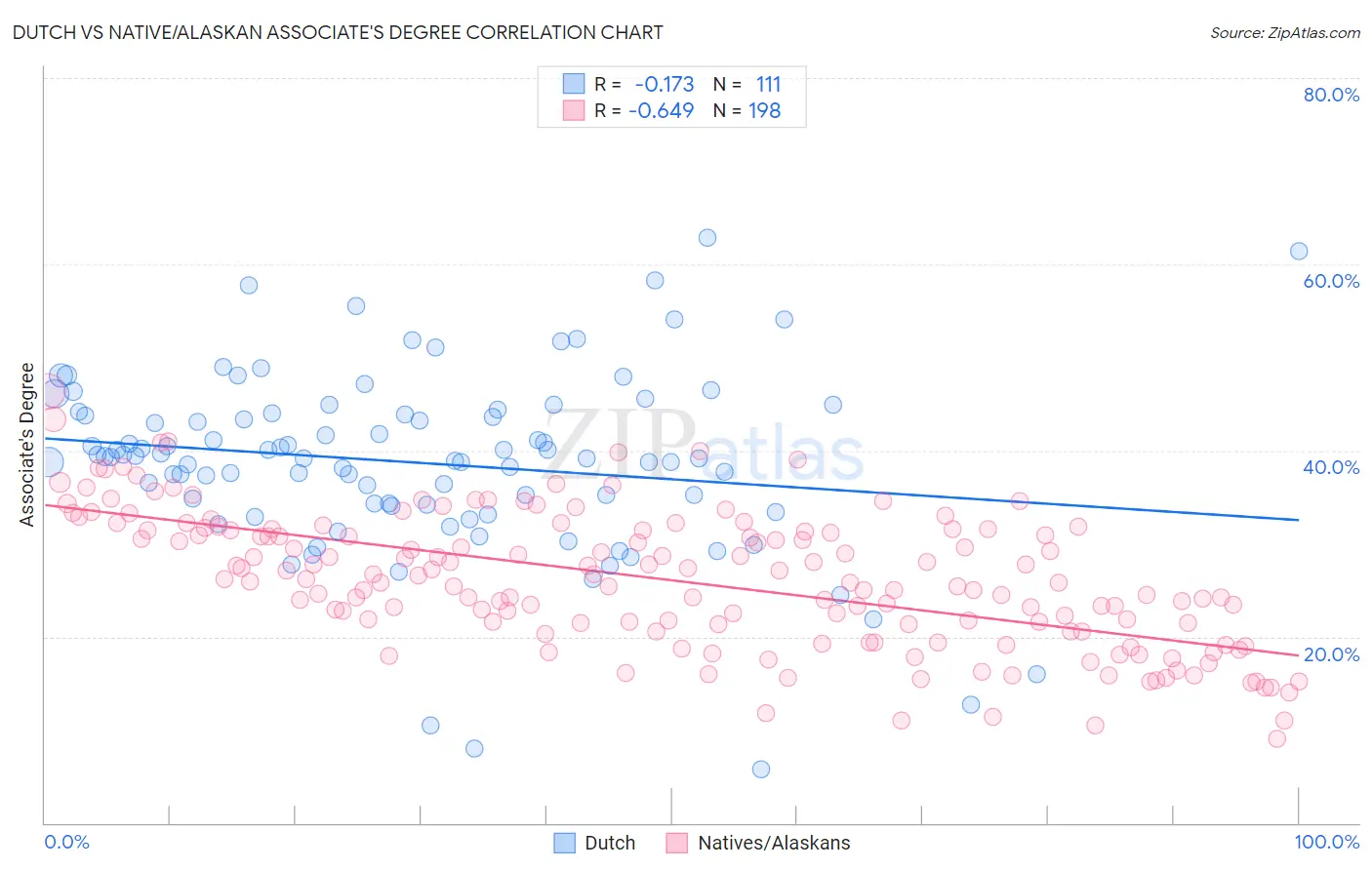Image resolution: width=1372 pixels, height=870 pixels.
Task: Click the 100.0% x-axis label
Action: tap(1327, 842)
